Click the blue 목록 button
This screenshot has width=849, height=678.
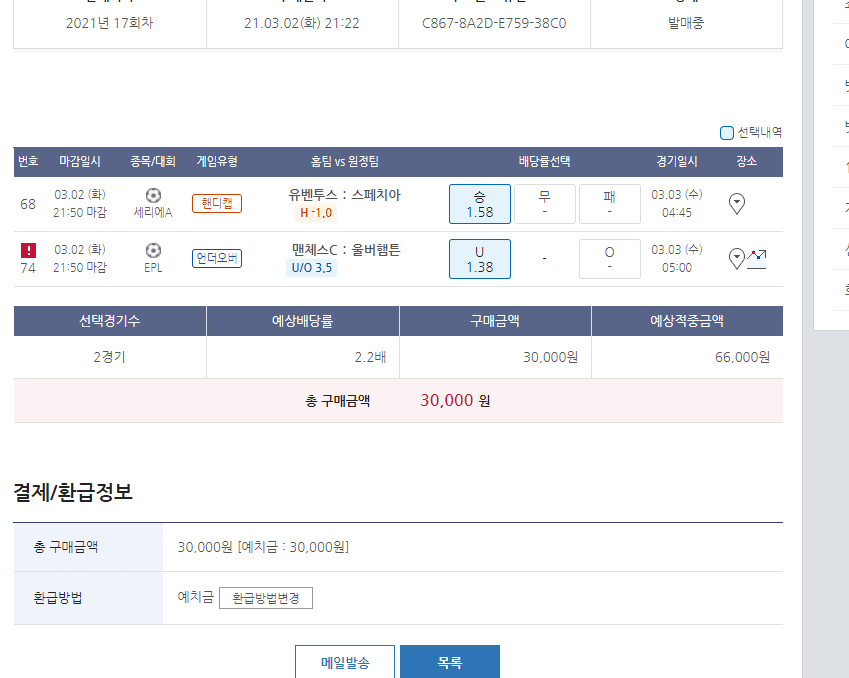click(450, 662)
